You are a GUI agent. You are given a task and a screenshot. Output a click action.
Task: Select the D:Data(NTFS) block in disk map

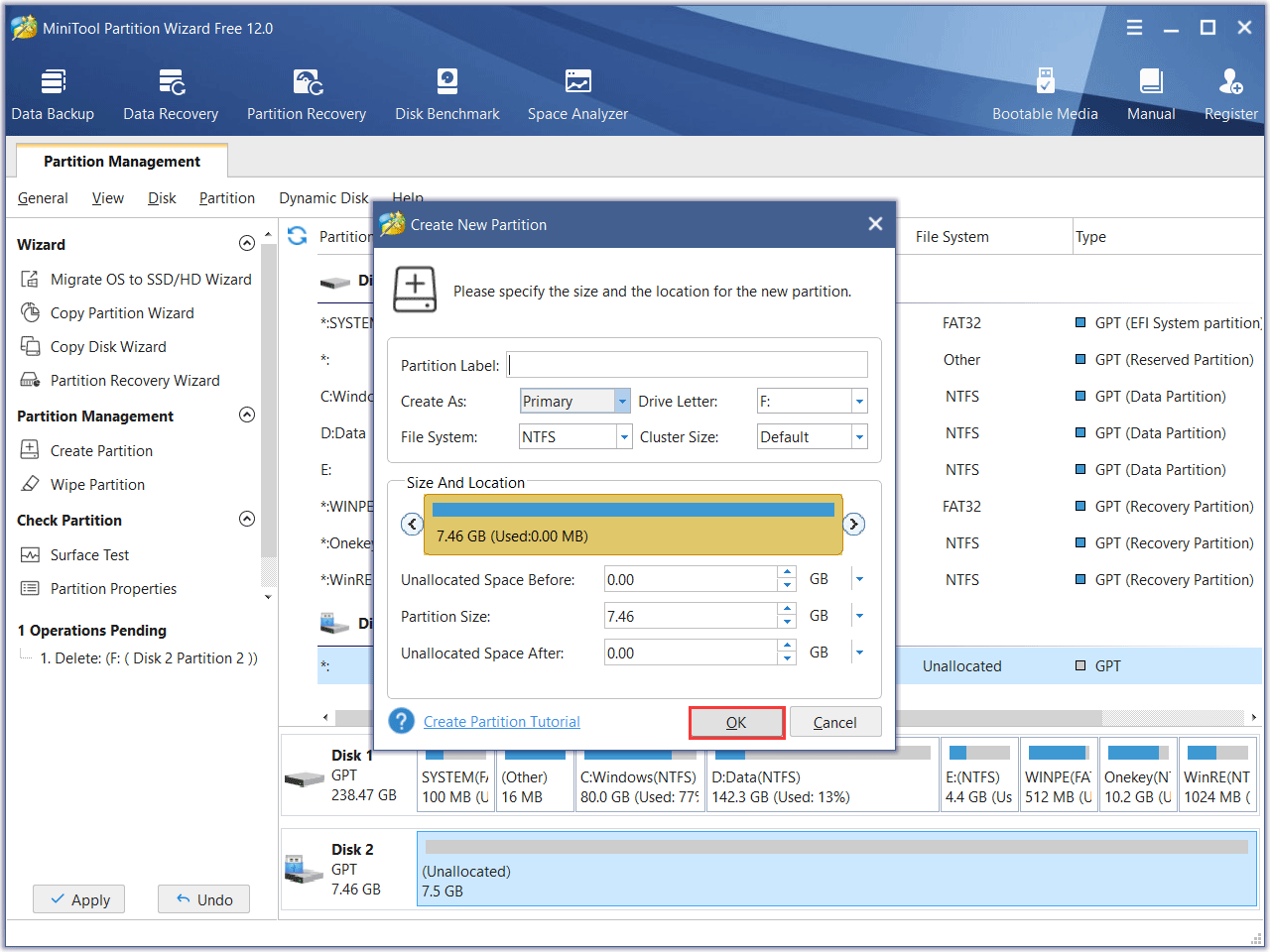pyautogui.click(x=822, y=775)
